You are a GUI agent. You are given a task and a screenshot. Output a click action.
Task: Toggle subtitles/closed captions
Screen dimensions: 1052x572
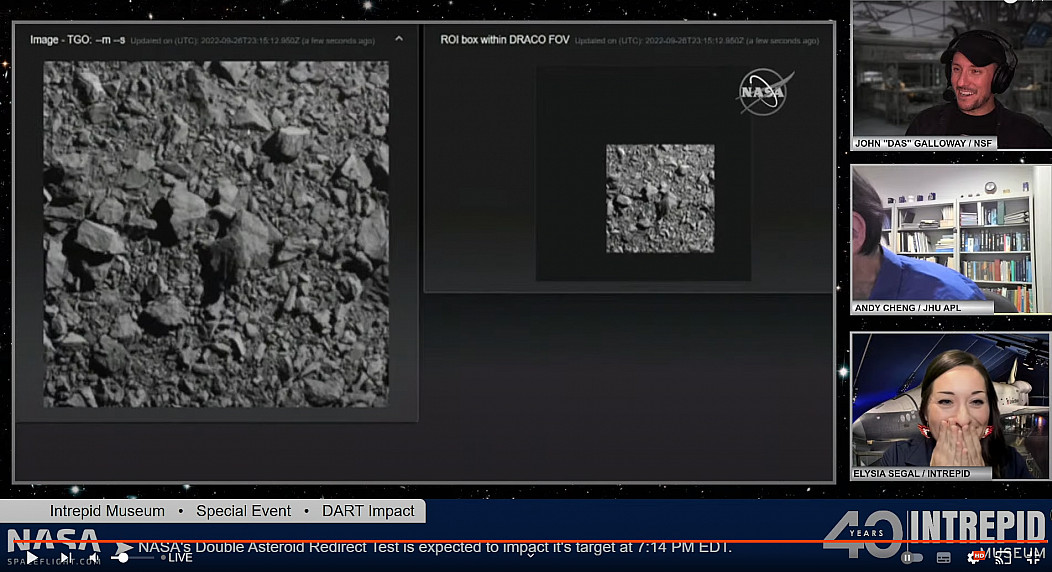click(944, 557)
